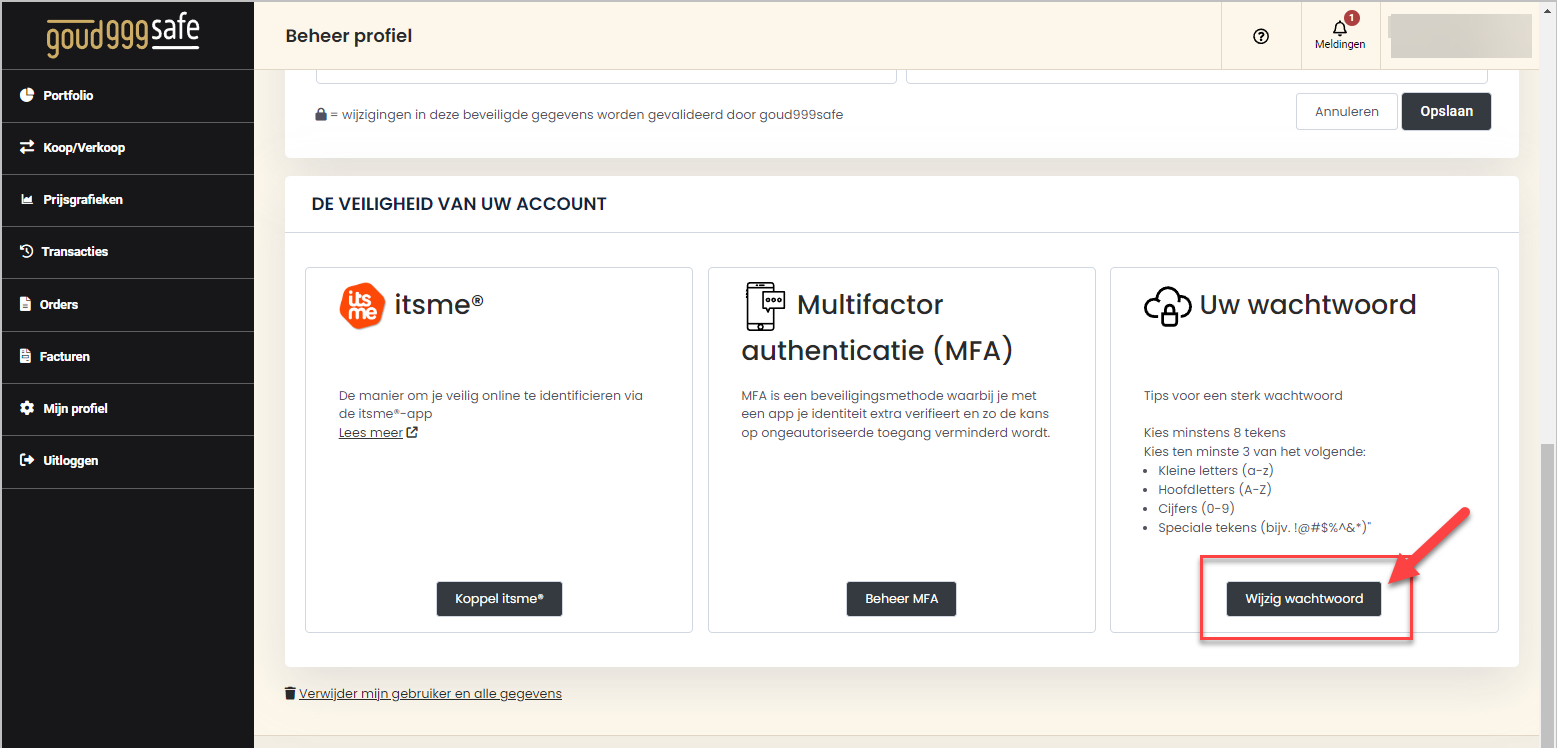Click the external link icon after Lees meer
The image size is (1557, 748).
point(412,433)
